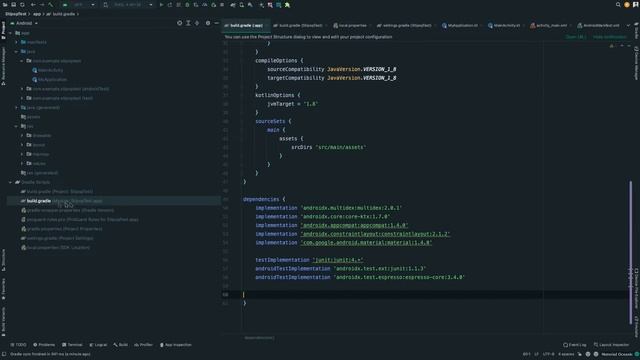The width and height of the screenshot is (640, 360).
Task: Open the Terminal tool window button
Action: tap(72, 345)
